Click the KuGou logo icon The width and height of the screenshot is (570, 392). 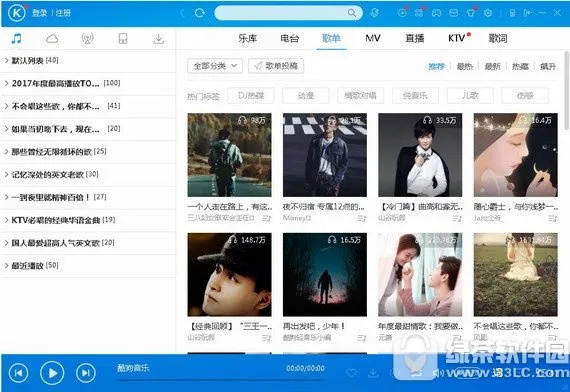pyautogui.click(x=17, y=13)
